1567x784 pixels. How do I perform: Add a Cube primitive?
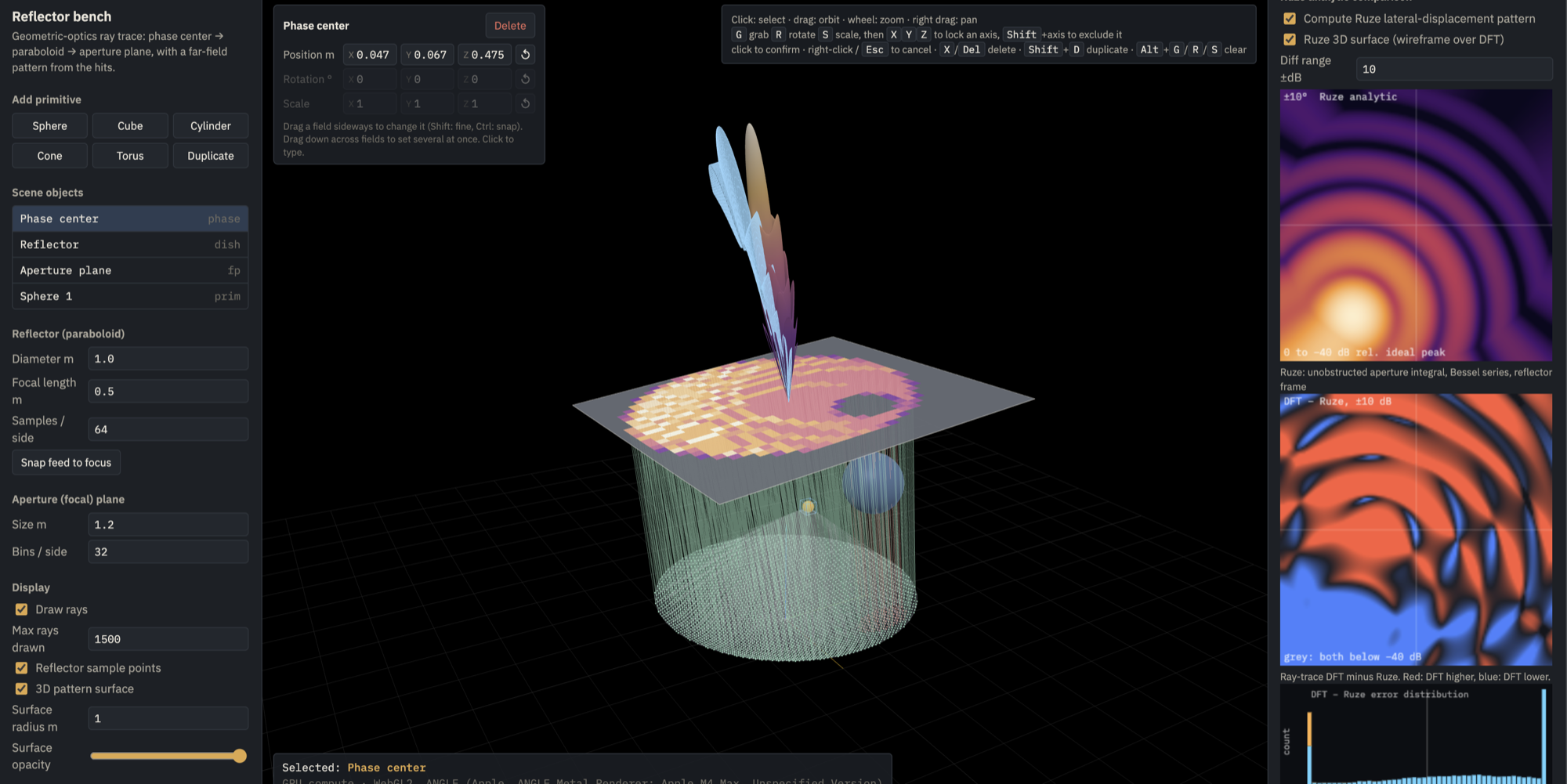pos(130,126)
